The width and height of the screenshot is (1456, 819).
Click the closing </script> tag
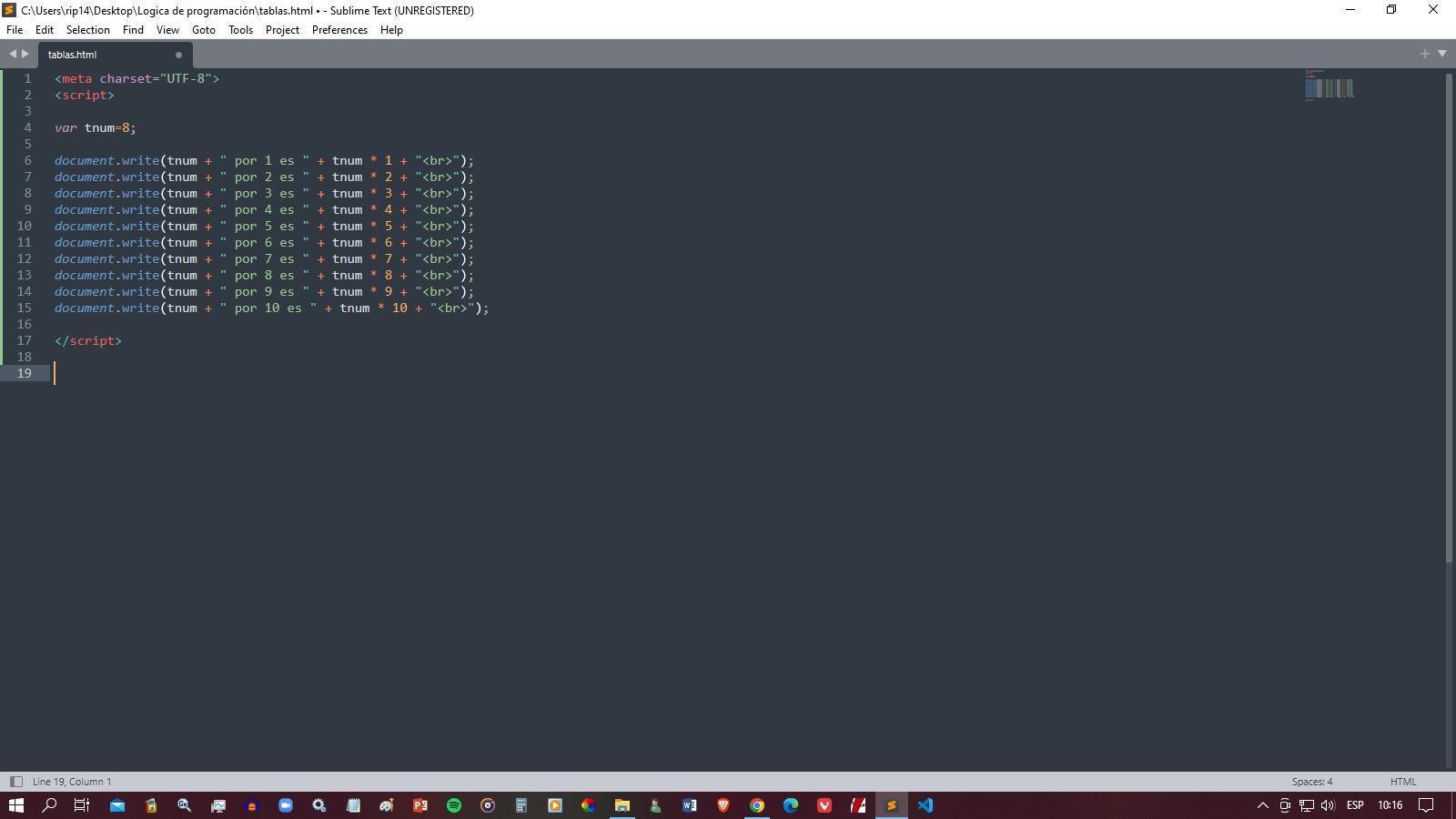(87, 340)
